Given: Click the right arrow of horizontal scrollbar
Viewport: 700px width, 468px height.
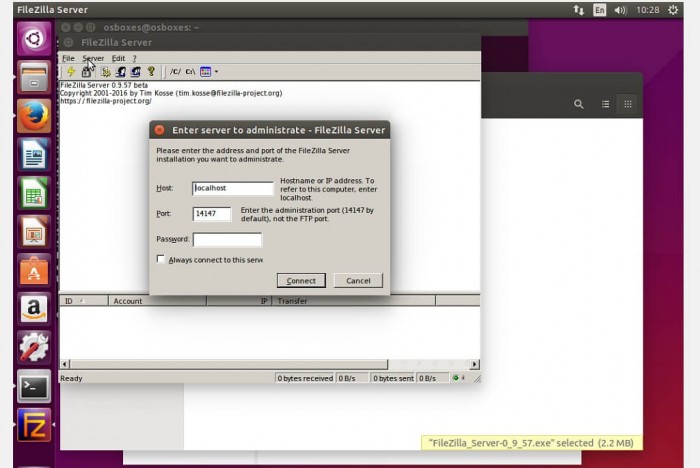Looking at the screenshot, I should click(x=475, y=364).
